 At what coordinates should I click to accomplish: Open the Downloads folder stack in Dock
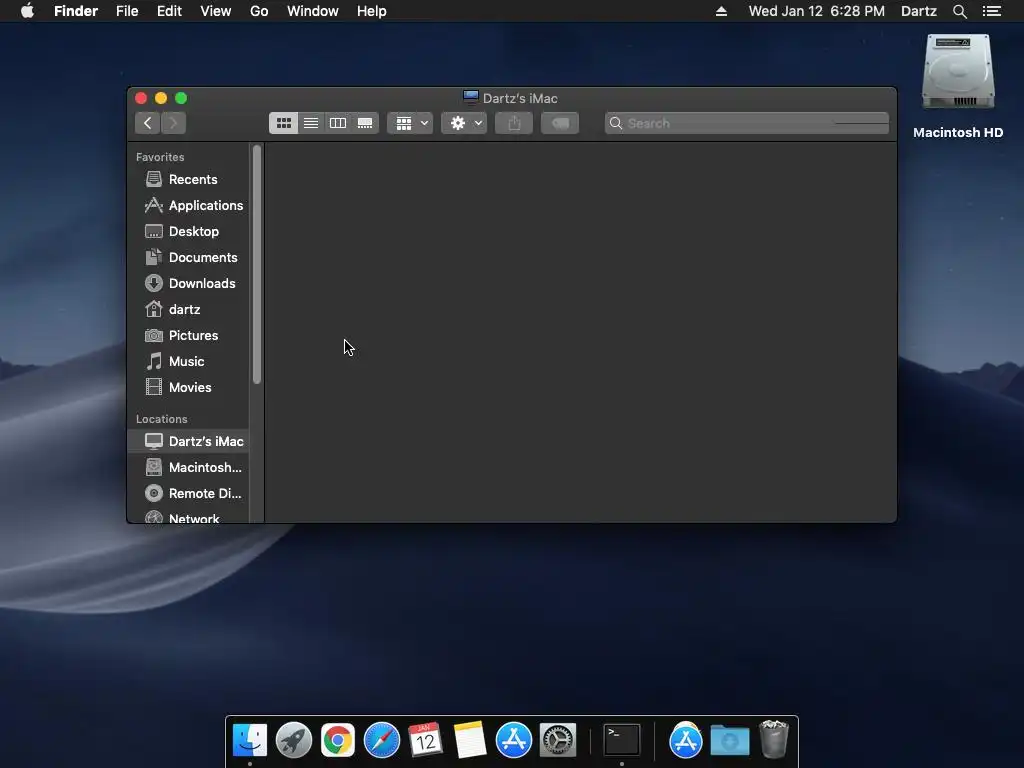(x=730, y=741)
